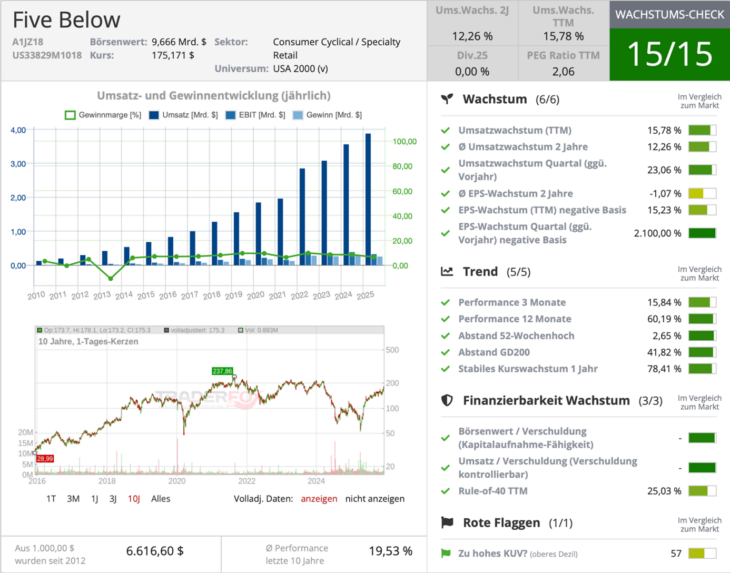Click the trend chart icon beside Trend
The height and width of the screenshot is (573, 730).
(447, 271)
